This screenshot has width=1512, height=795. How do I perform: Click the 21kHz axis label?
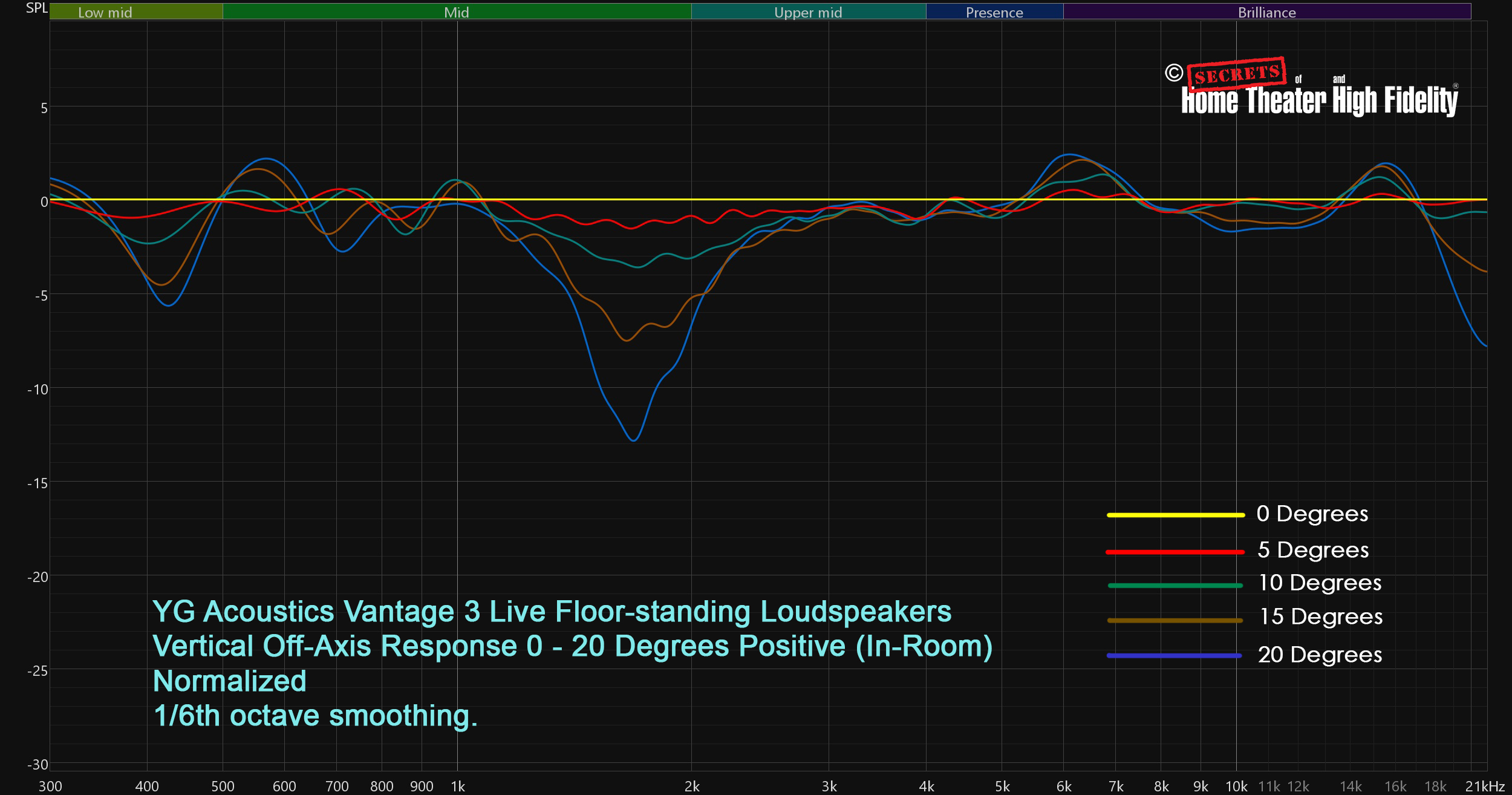pos(1484,786)
